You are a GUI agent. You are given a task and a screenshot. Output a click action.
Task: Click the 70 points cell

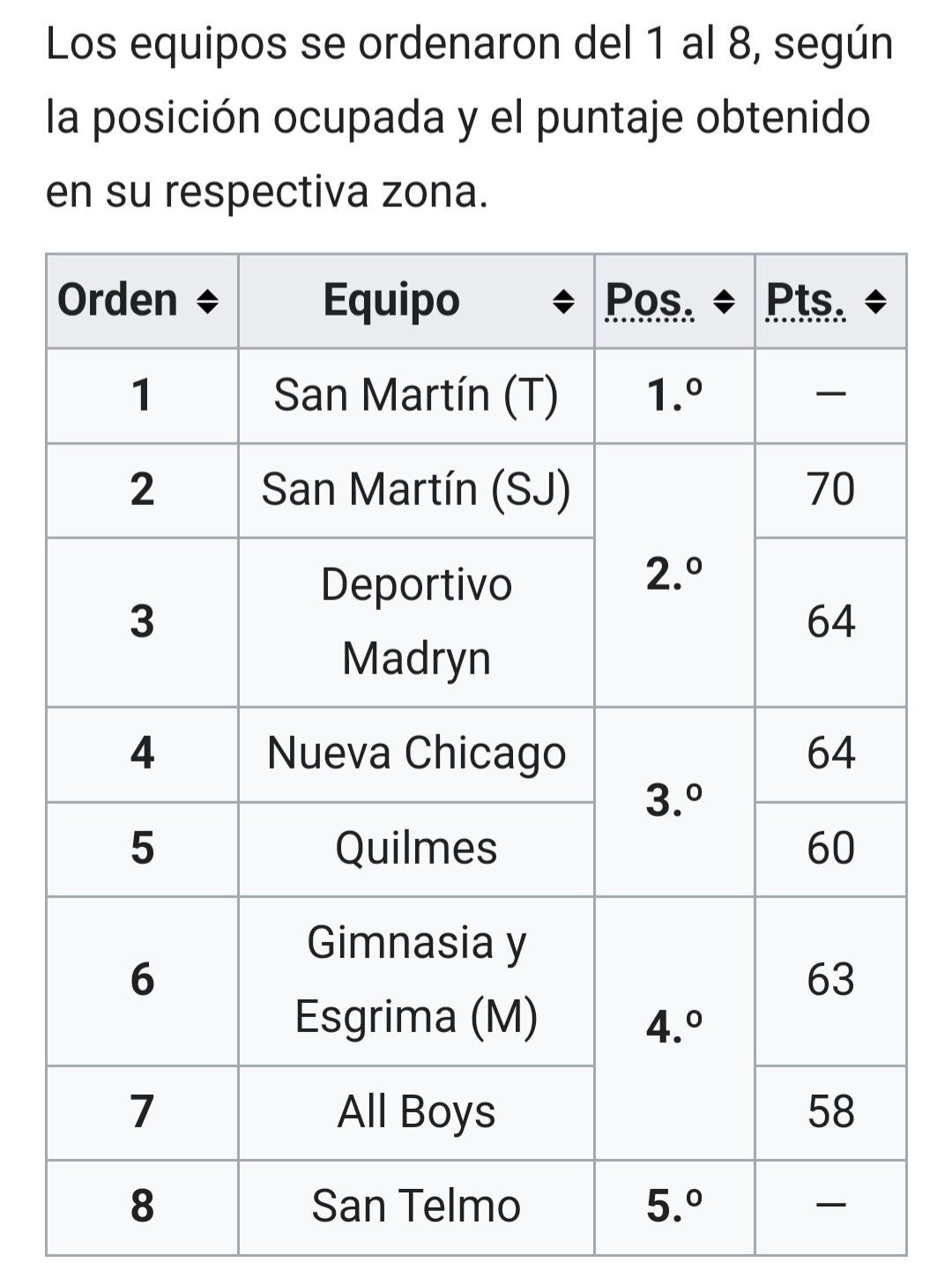830,490
